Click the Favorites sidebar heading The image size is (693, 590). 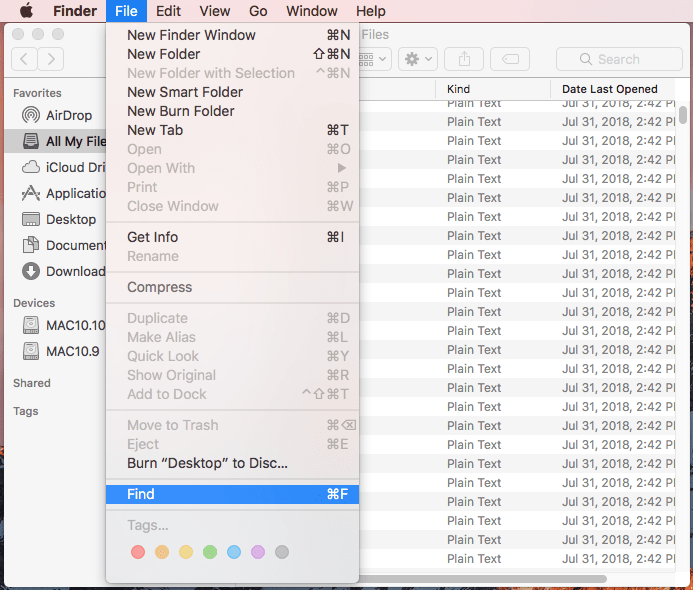[x=37, y=93]
